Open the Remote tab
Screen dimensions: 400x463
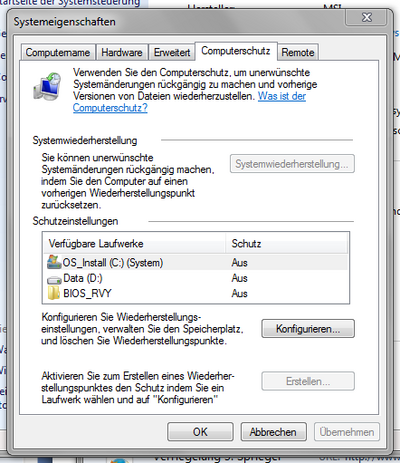click(298, 52)
